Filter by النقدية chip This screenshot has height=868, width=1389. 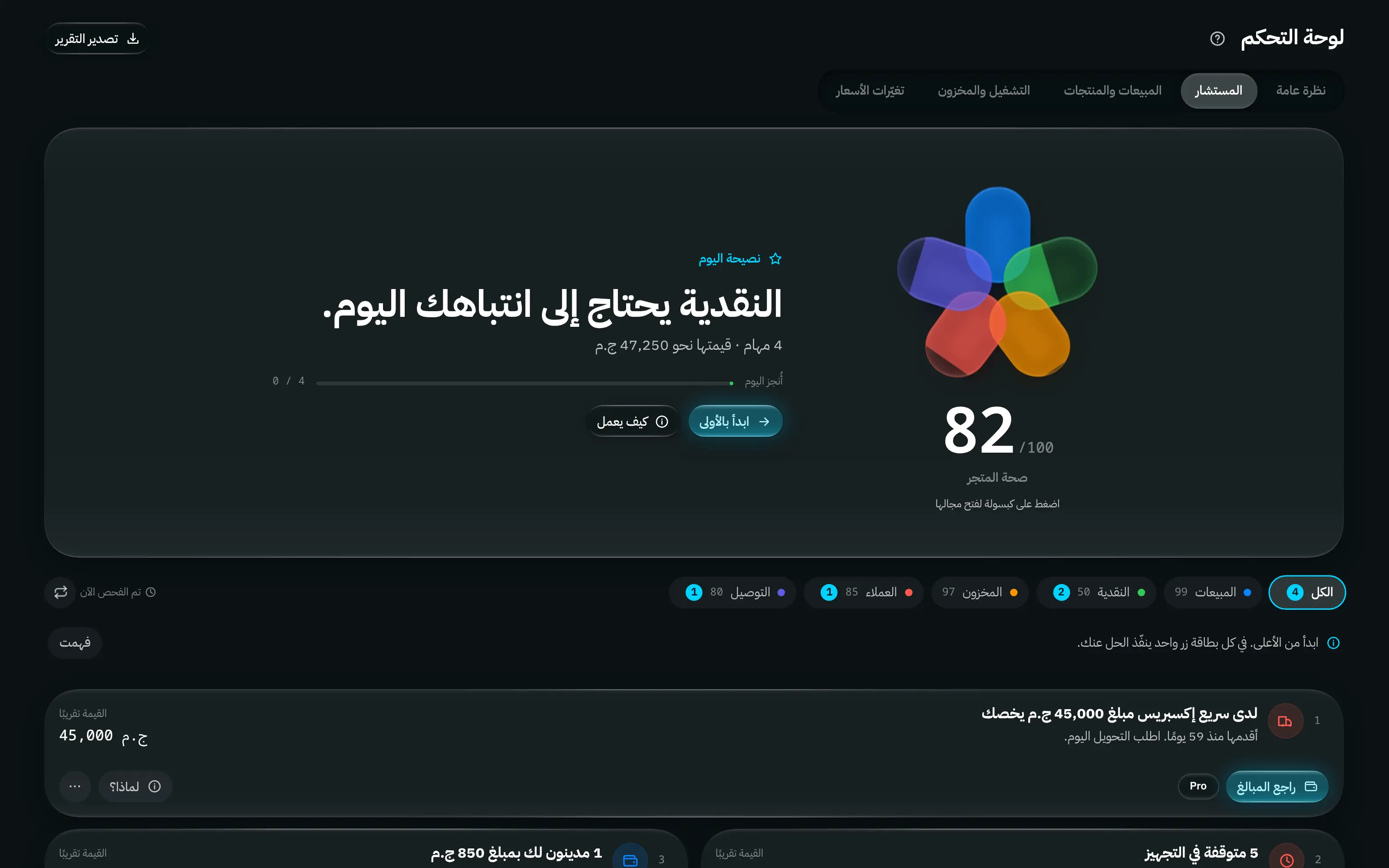[x=1096, y=592]
